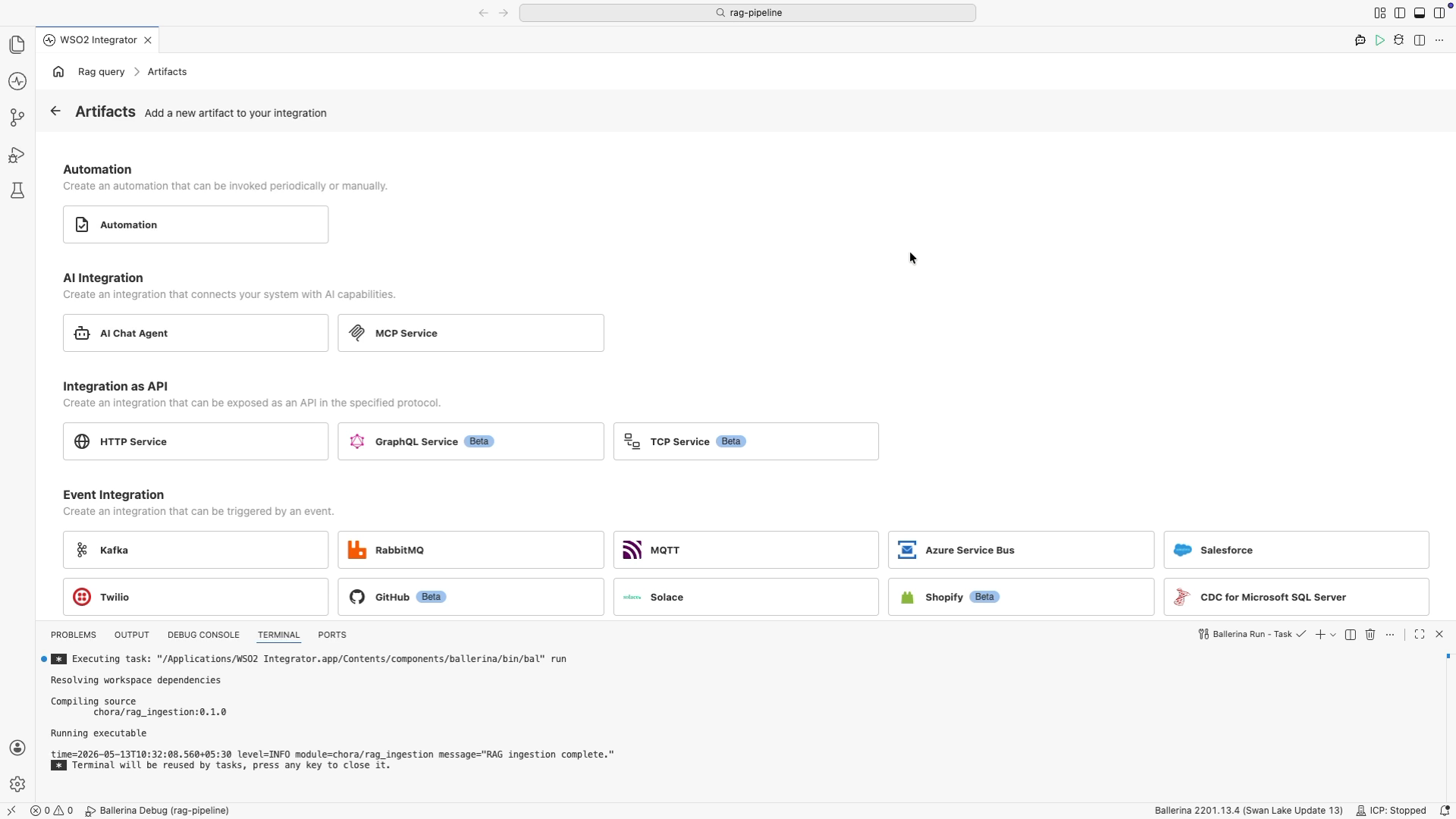Select the GitHub event integration

pos(471,597)
